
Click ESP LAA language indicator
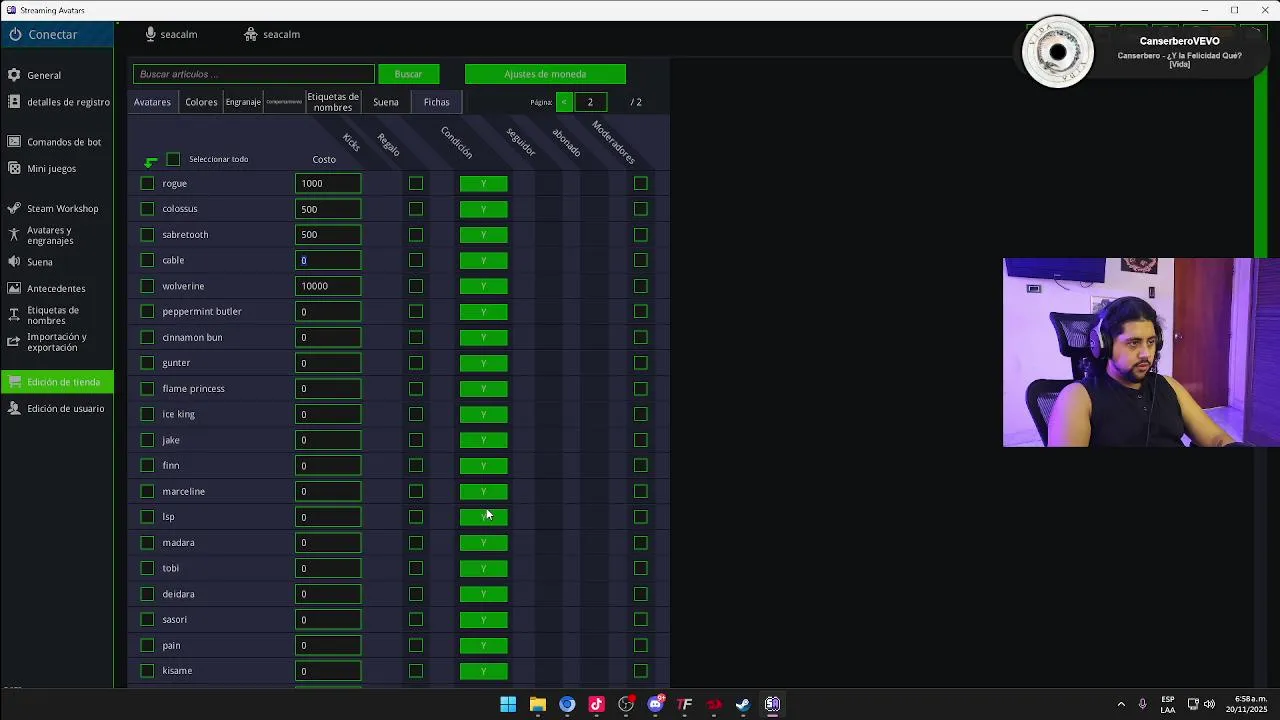point(1168,704)
